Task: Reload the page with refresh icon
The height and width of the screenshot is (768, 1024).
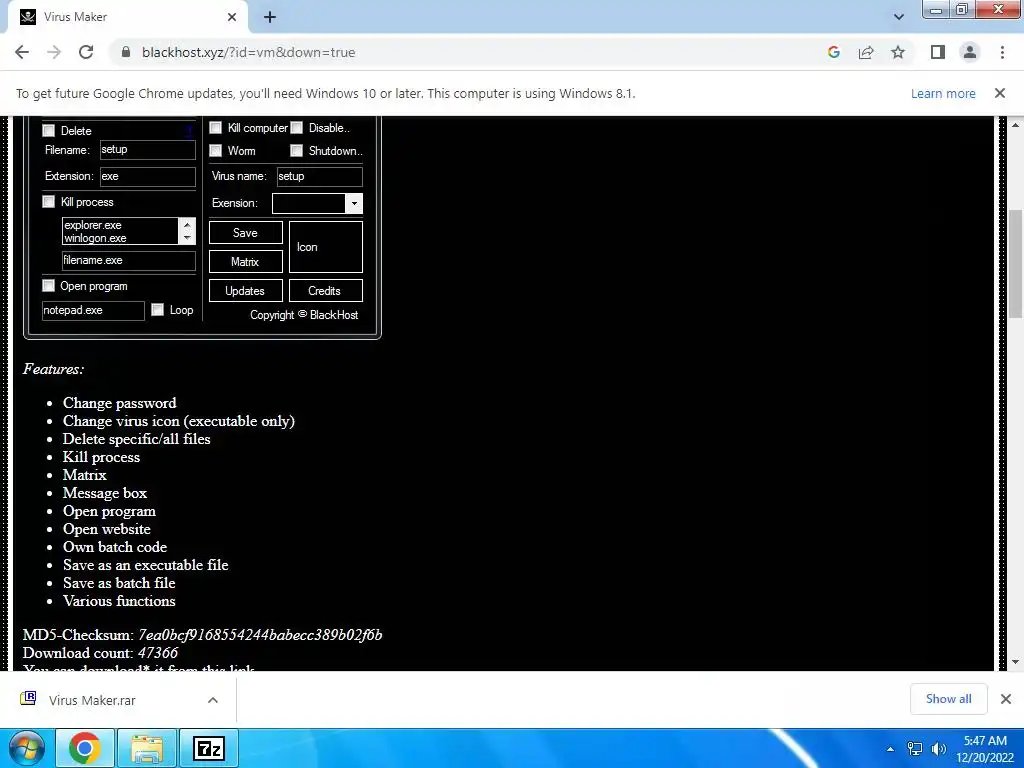Action: coord(86,52)
